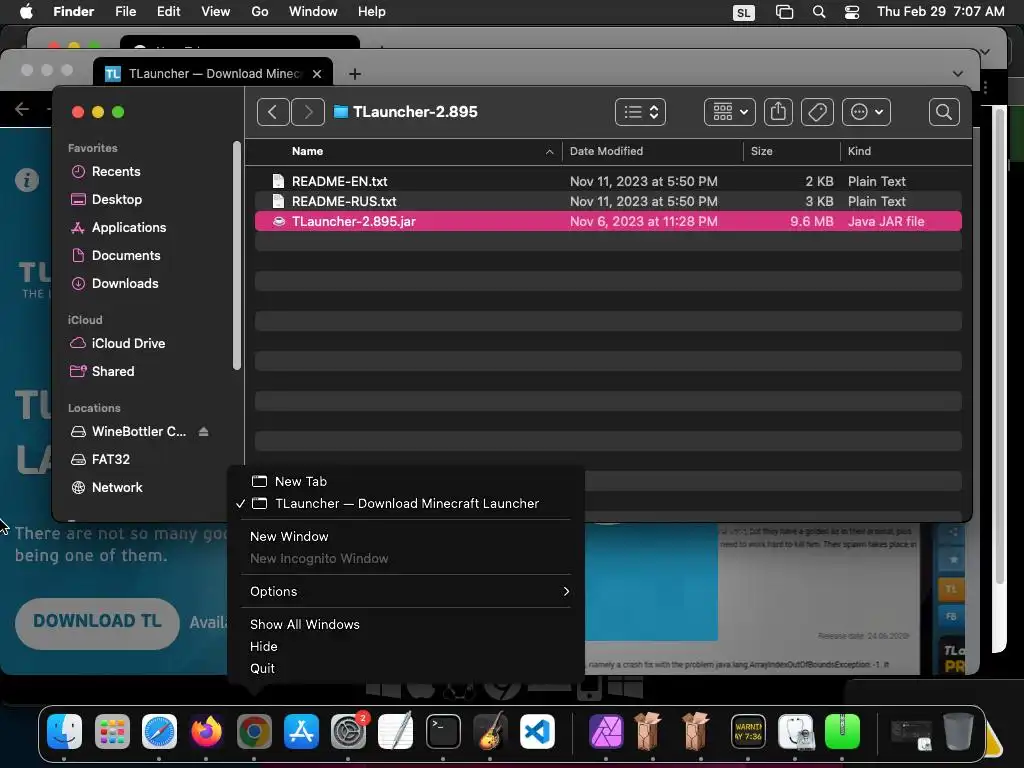Select the TLauncher-2.895.jar file
This screenshot has height=768, width=1024.
(x=608, y=221)
